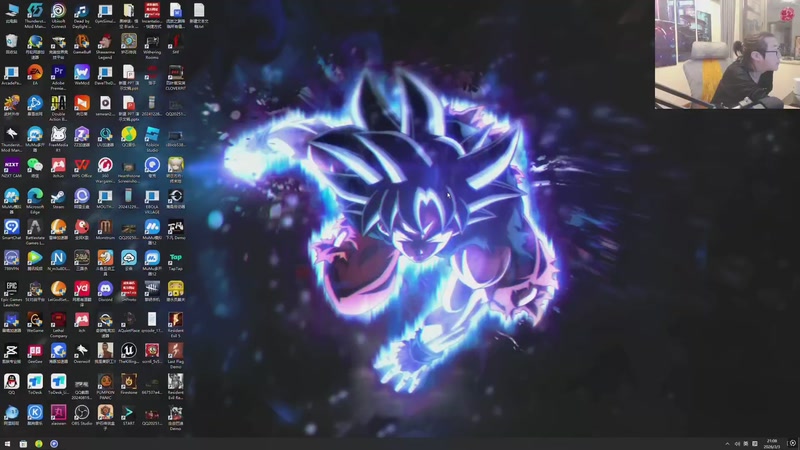Launch WeChat green chat bubble icon

pos(35,168)
